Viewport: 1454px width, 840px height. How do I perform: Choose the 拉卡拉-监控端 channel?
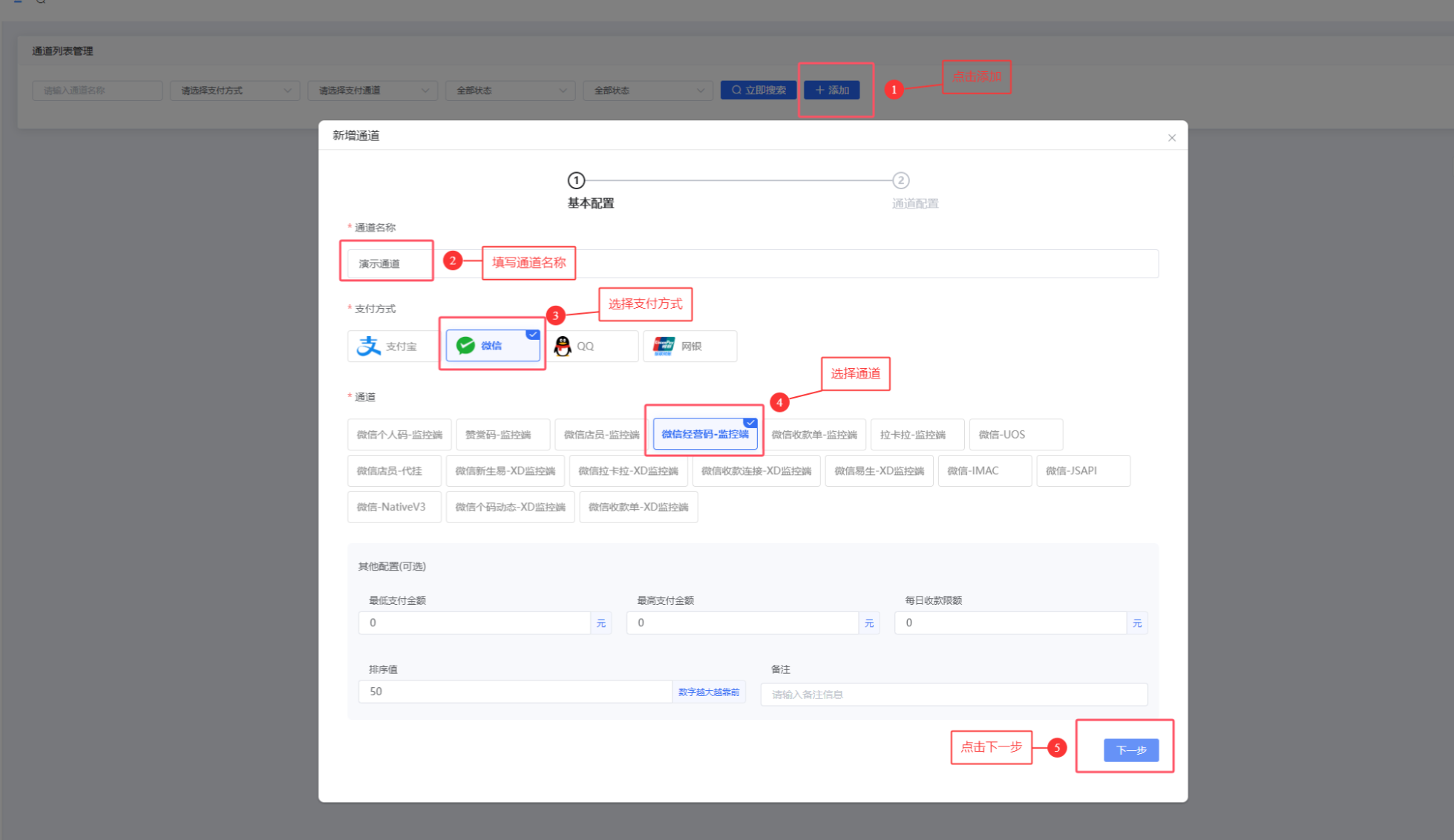coord(916,435)
